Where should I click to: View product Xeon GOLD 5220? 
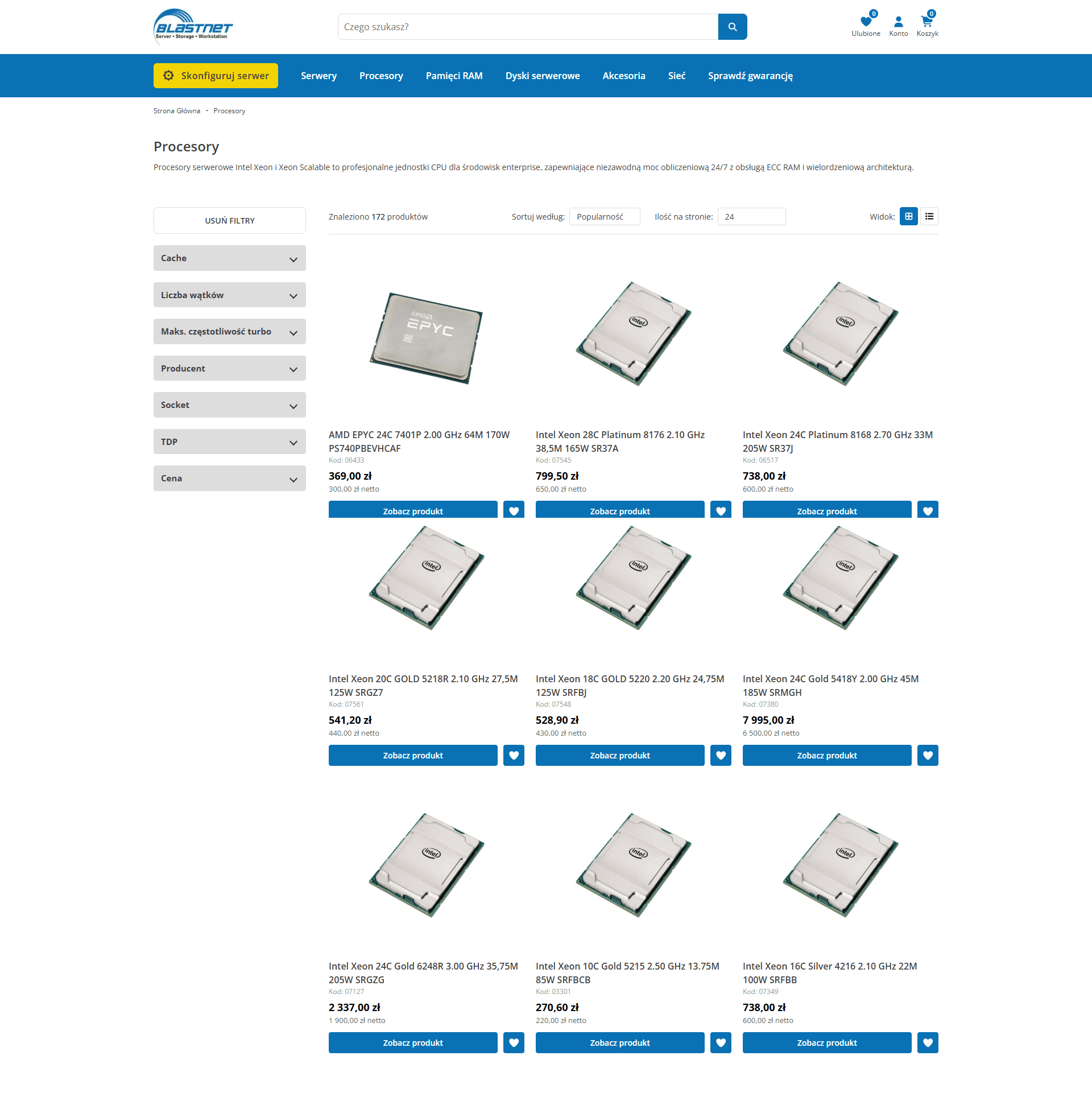(x=620, y=755)
